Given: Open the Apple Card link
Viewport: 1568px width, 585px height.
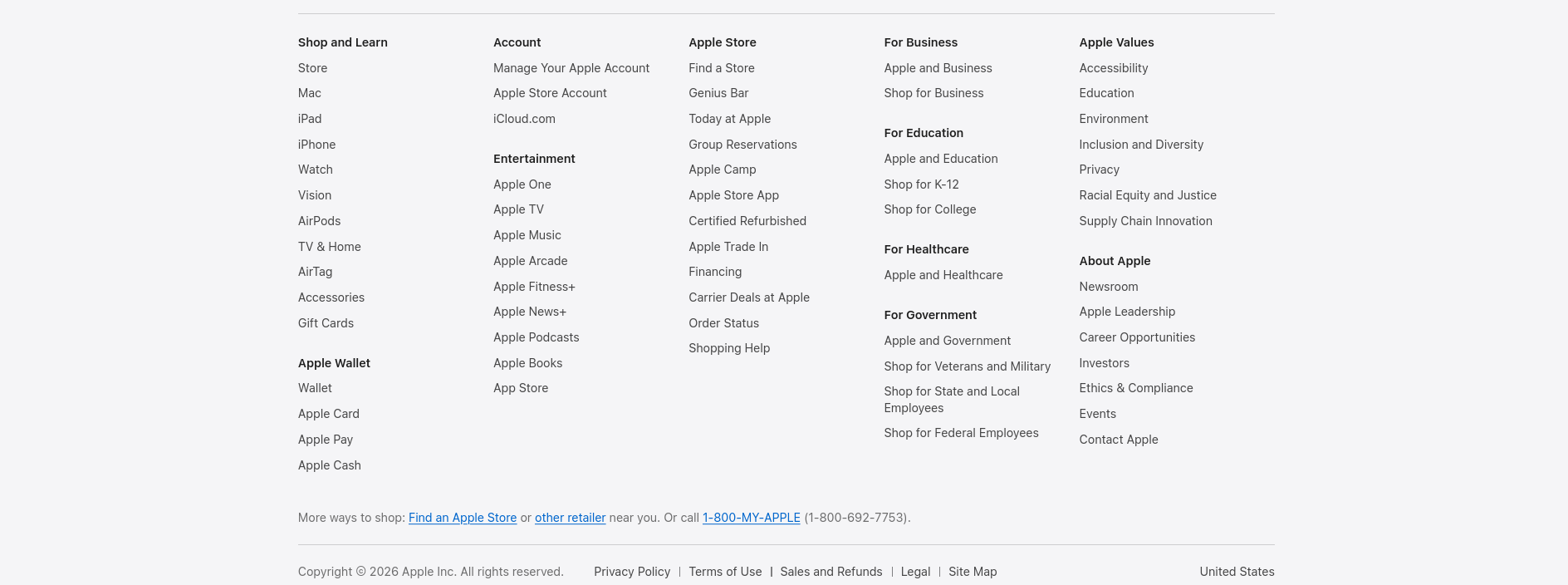Looking at the screenshot, I should pyautogui.click(x=328, y=414).
